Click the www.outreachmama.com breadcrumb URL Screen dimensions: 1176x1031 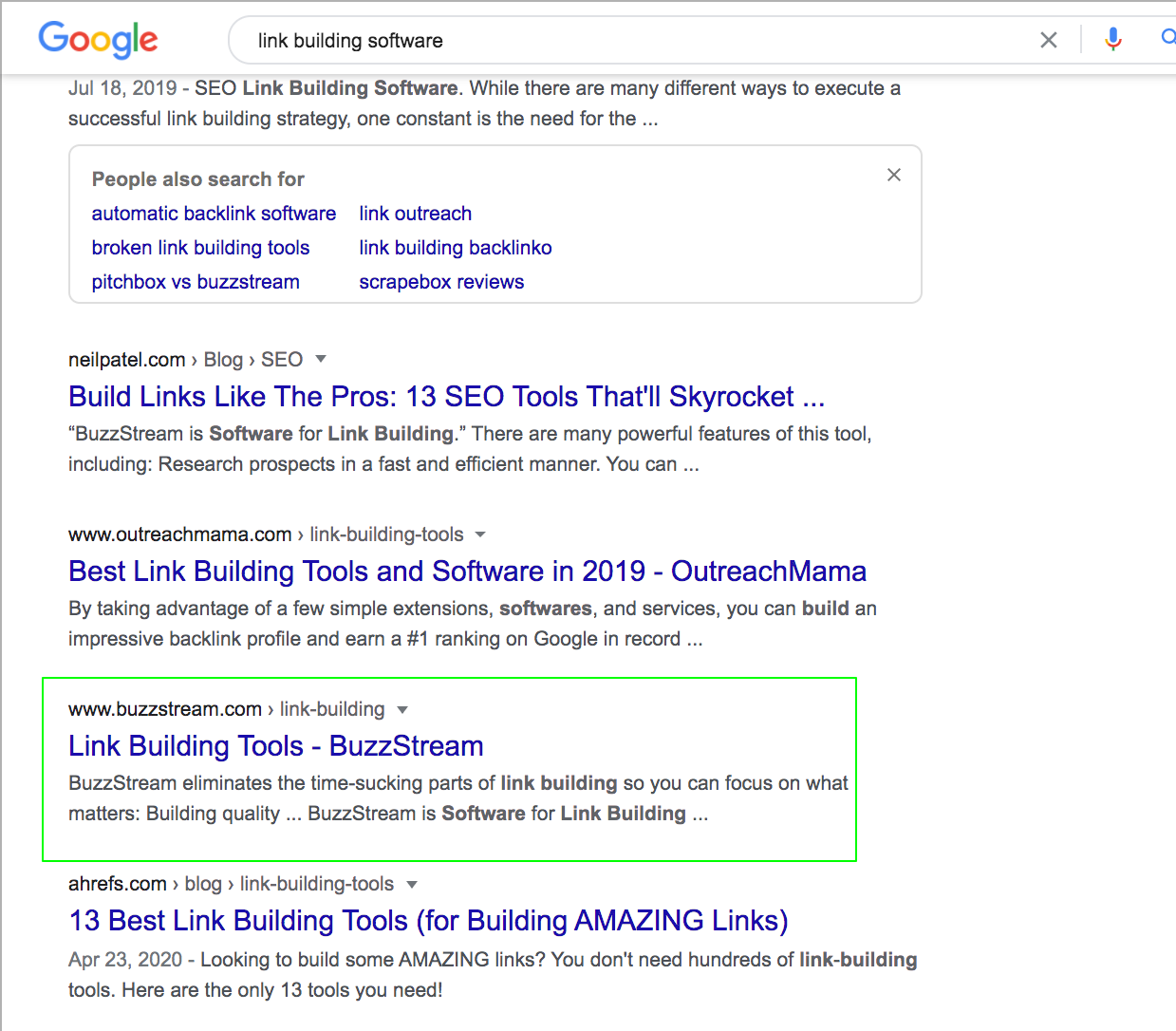pyautogui.click(x=266, y=534)
